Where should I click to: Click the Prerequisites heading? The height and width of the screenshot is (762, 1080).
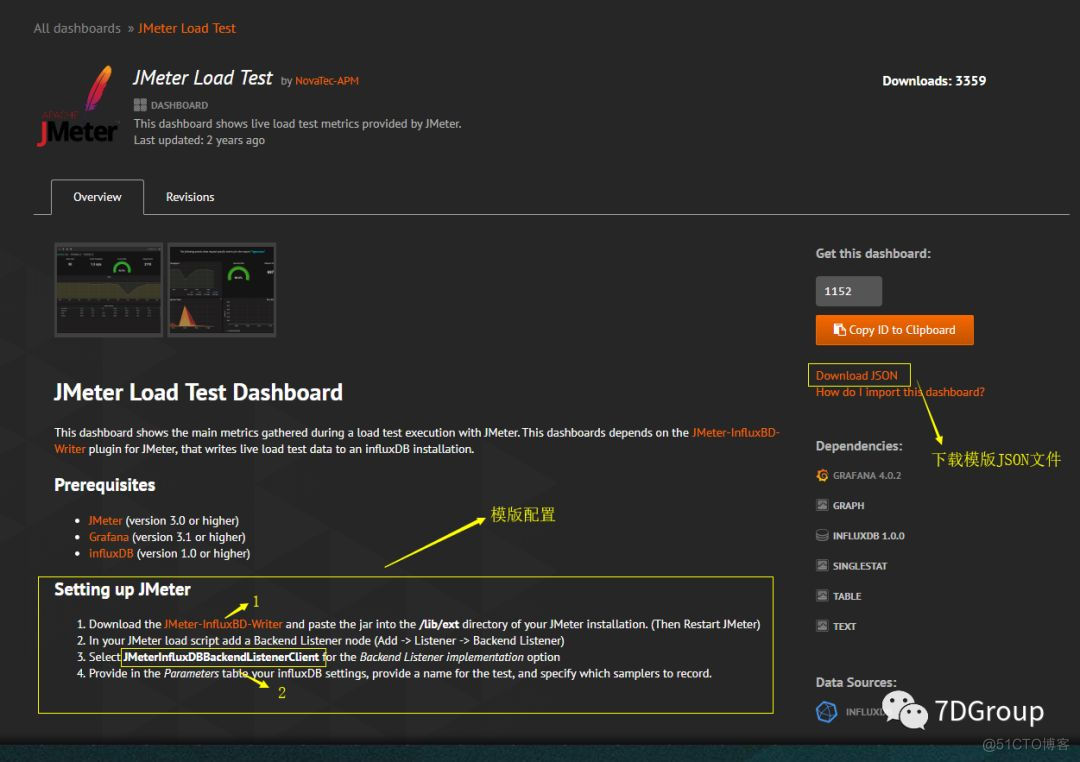pyautogui.click(x=105, y=485)
